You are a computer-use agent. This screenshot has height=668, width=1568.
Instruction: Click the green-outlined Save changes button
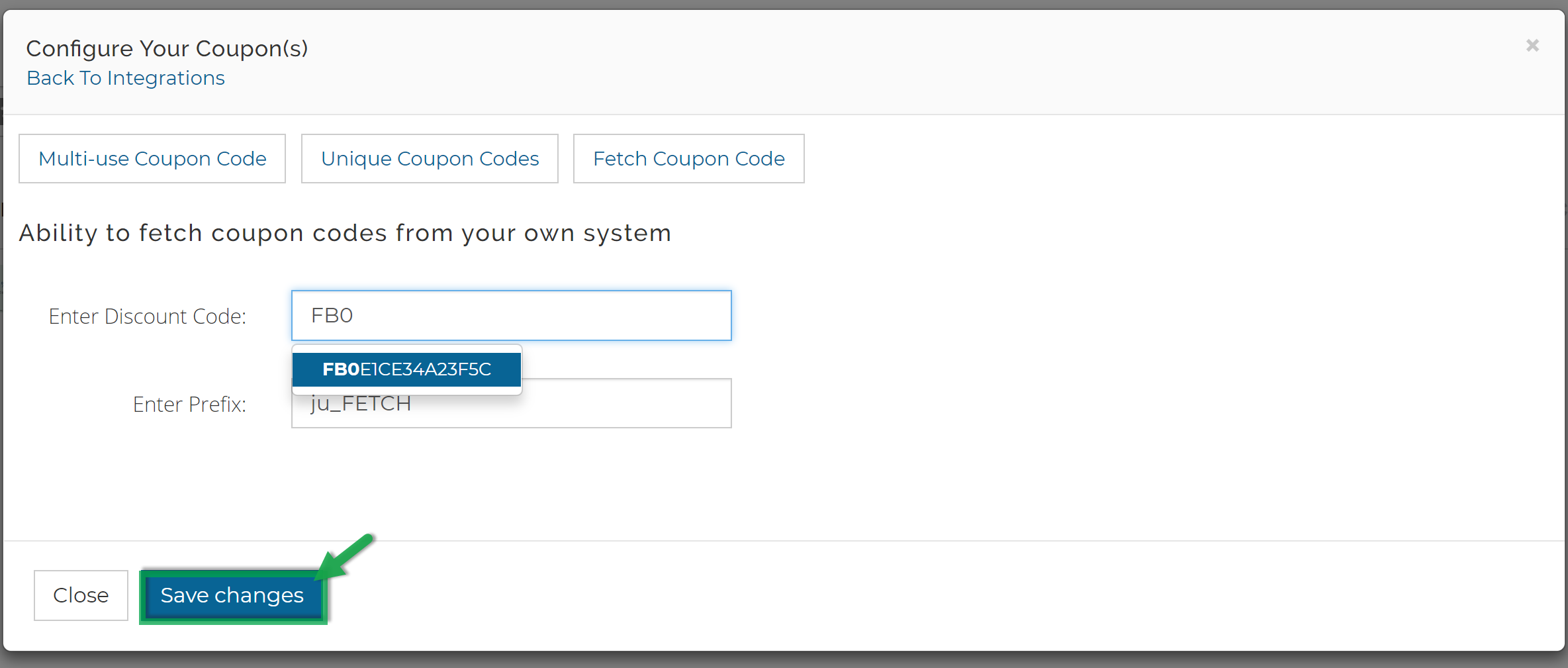tap(232, 595)
